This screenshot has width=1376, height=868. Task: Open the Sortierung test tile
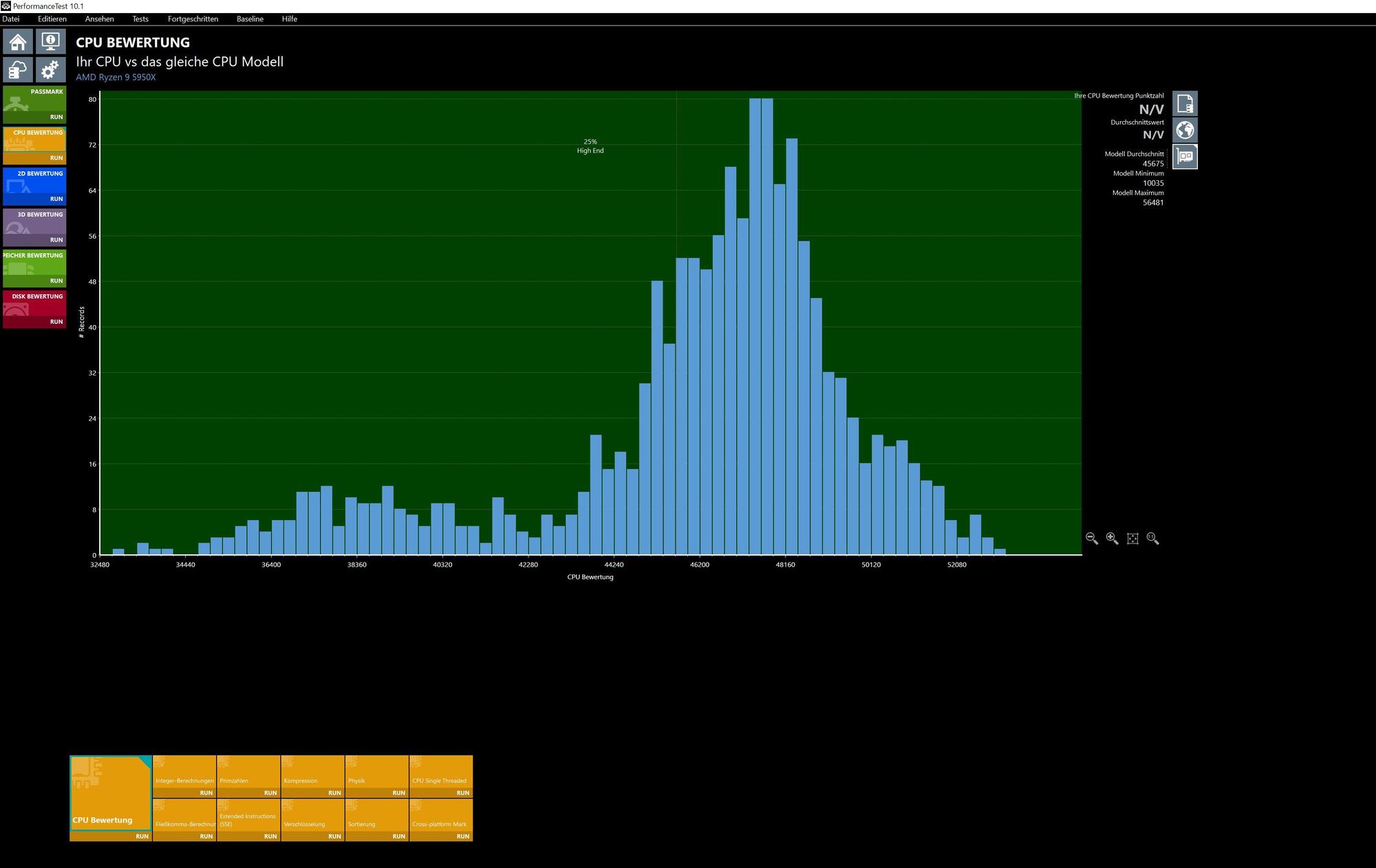click(377, 816)
